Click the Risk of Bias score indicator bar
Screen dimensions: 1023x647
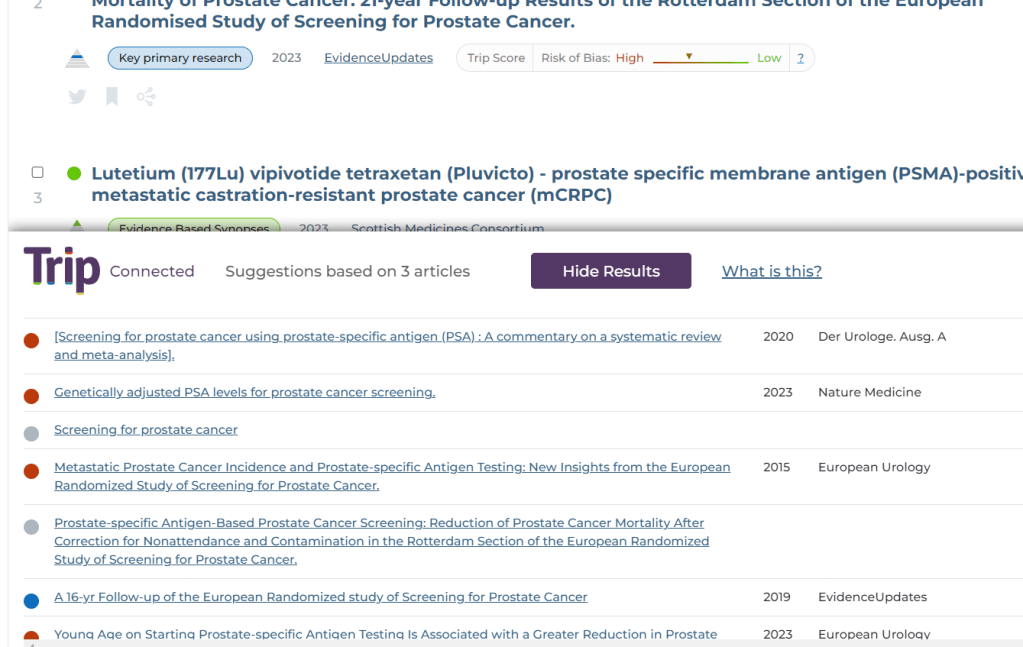700,58
